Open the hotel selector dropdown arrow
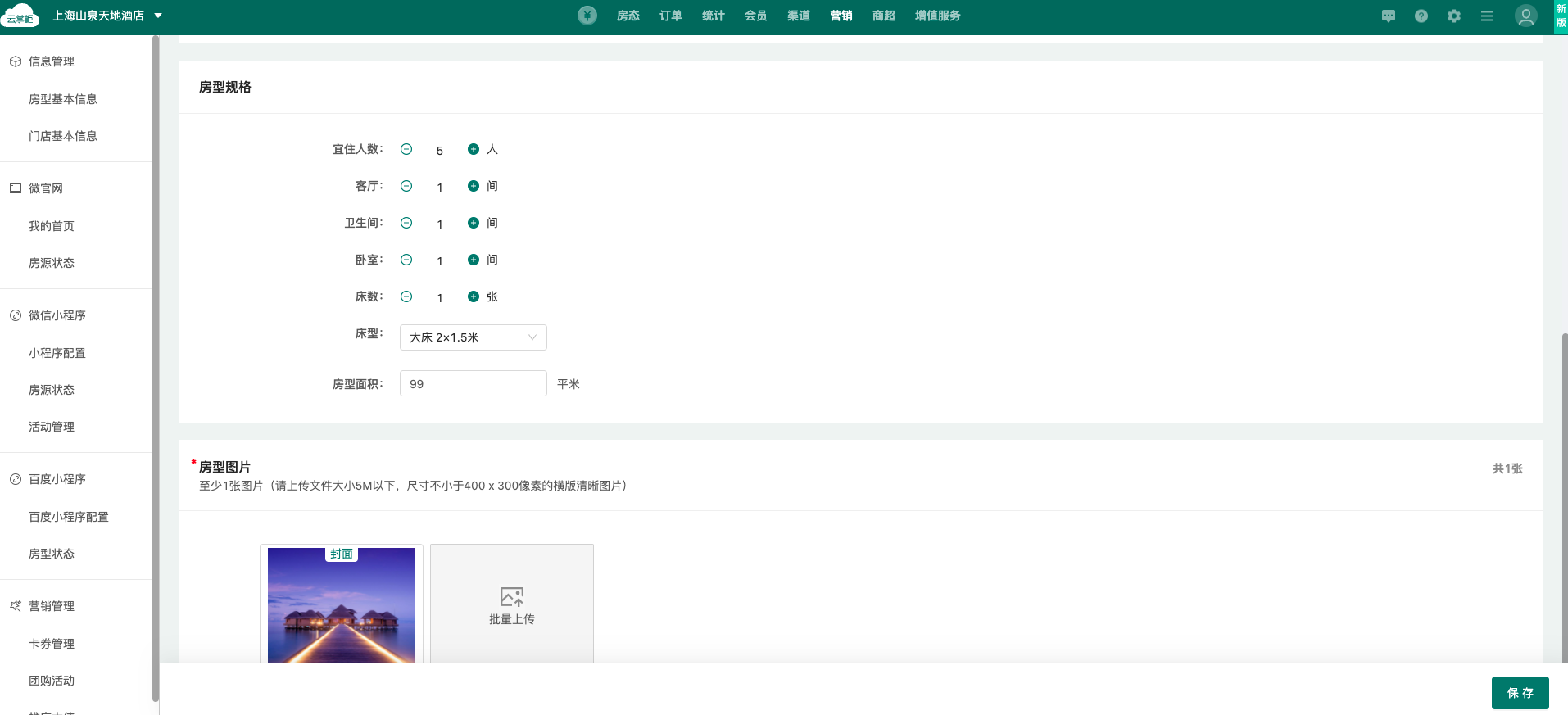 [x=158, y=16]
